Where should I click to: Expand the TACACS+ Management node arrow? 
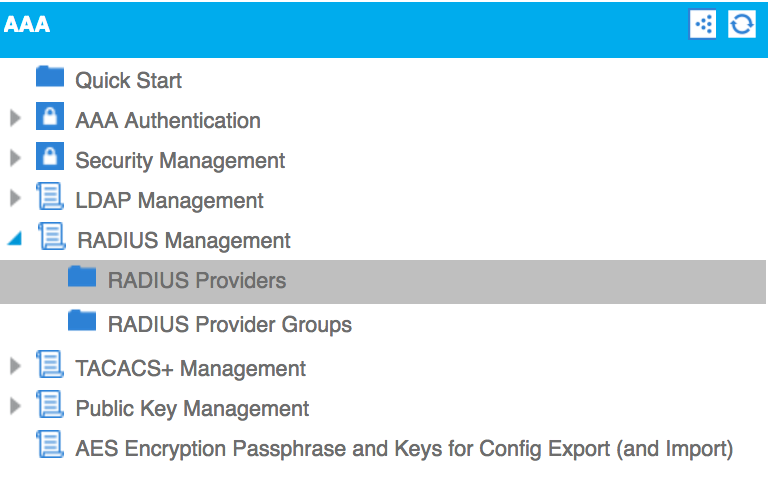[x=15, y=366]
